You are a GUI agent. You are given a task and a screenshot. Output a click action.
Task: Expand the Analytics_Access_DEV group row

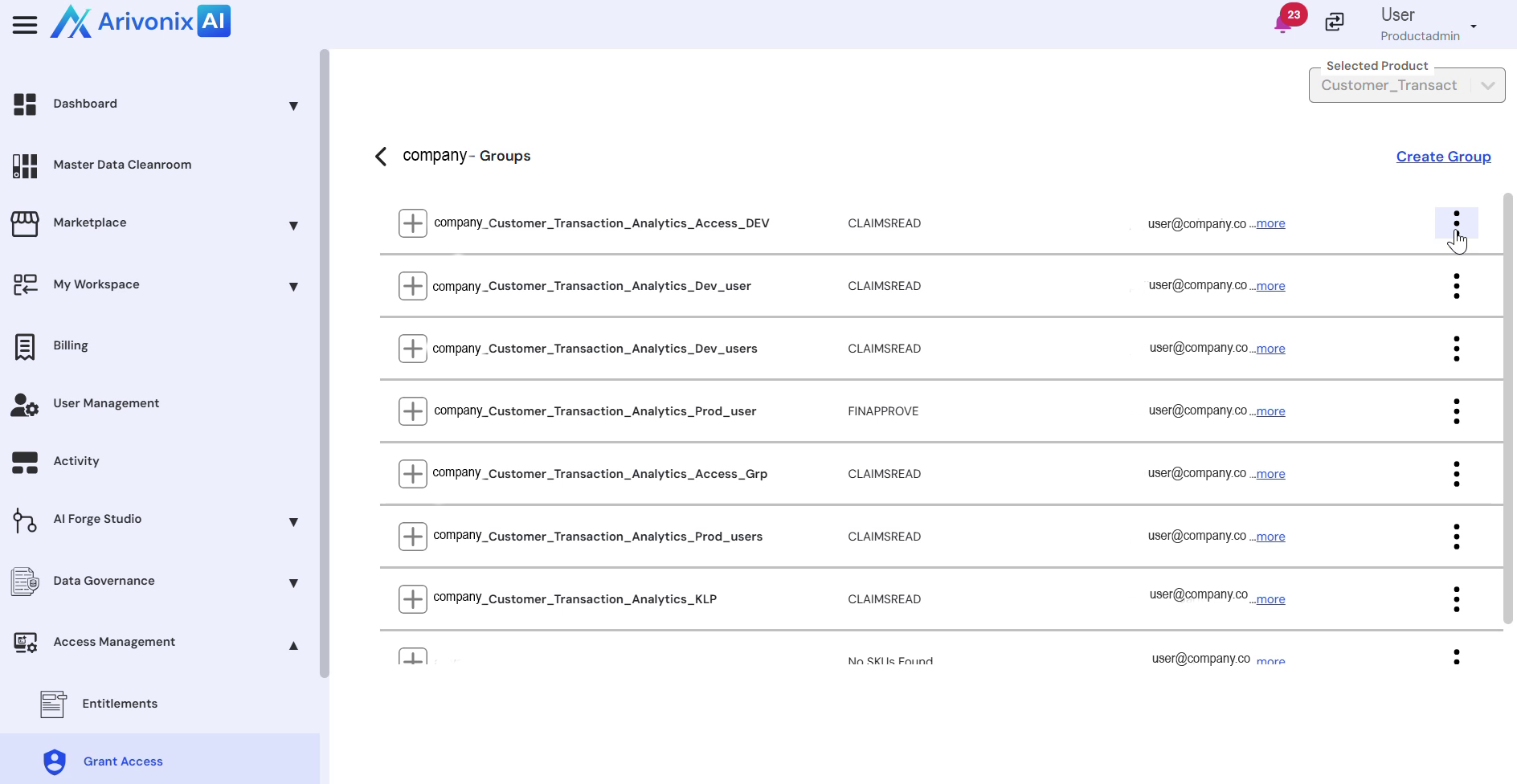coord(413,223)
